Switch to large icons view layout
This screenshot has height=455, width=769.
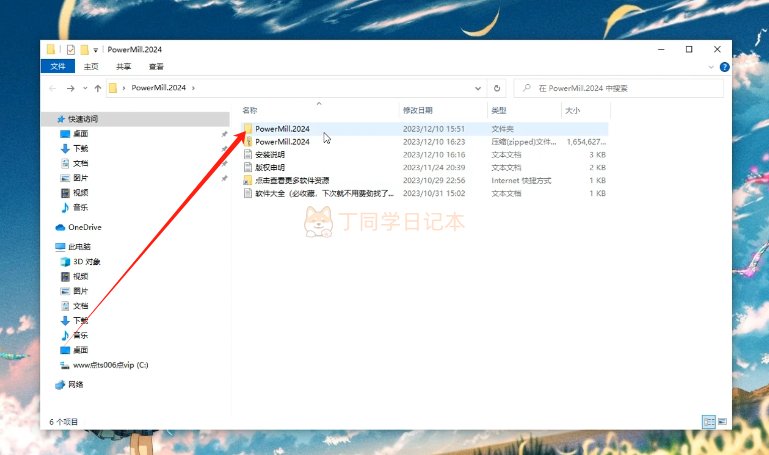tap(722, 421)
